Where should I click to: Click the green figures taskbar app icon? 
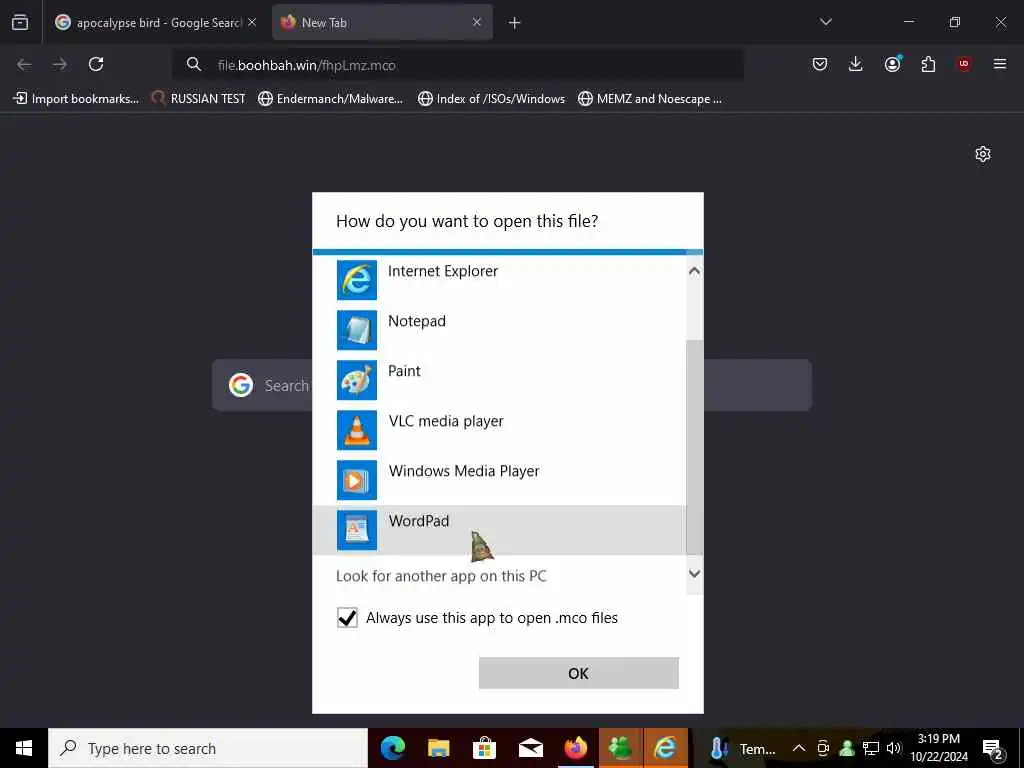click(620, 748)
